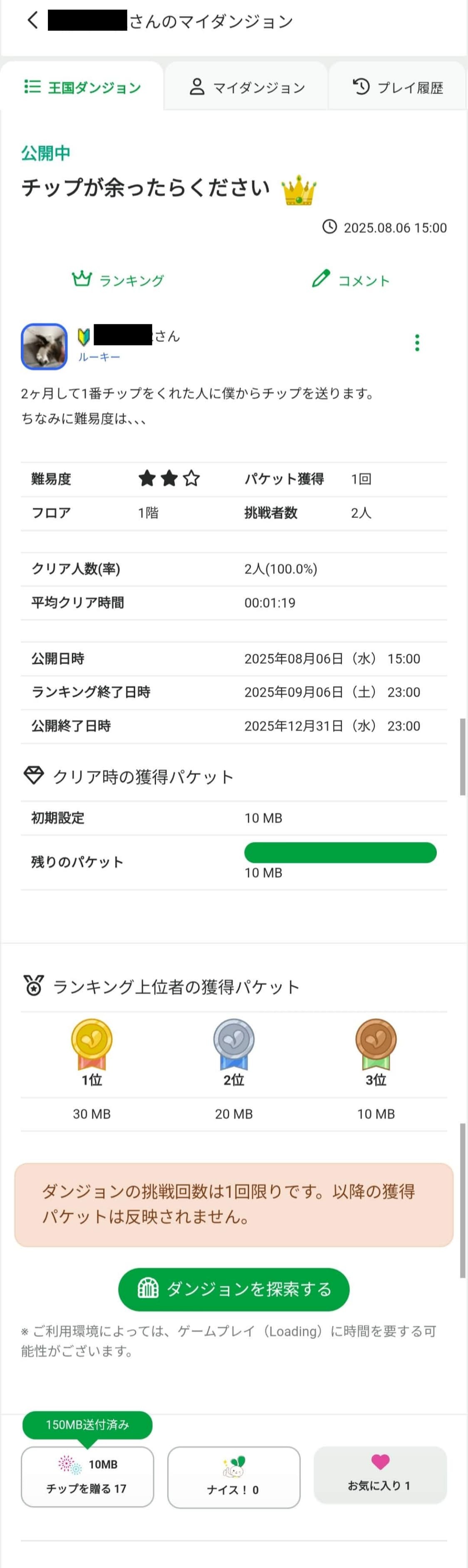Screen dimensions: 468x1568
Task: Click the crown icon beside the dungeon title
Action: click(299, 191)
